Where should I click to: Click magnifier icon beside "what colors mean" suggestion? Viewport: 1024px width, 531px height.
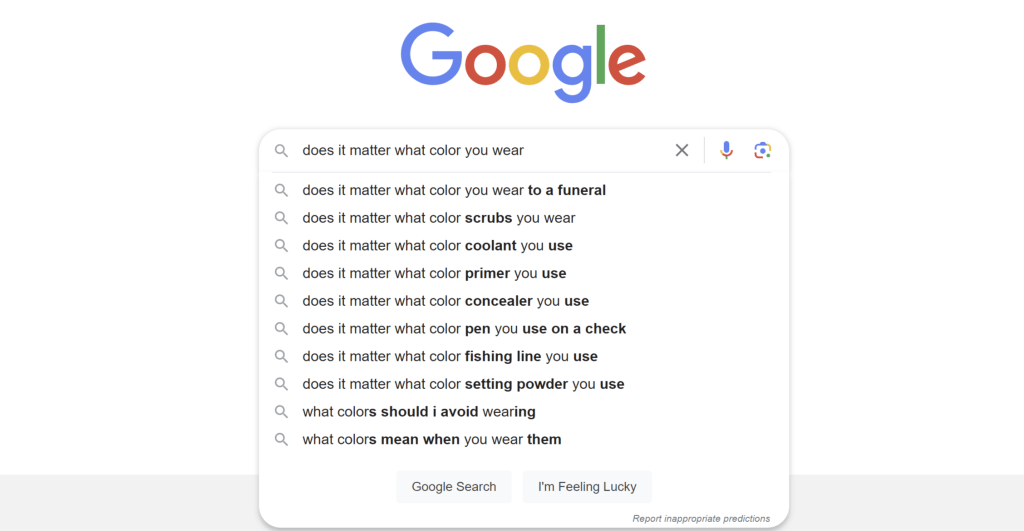point(282,439)
